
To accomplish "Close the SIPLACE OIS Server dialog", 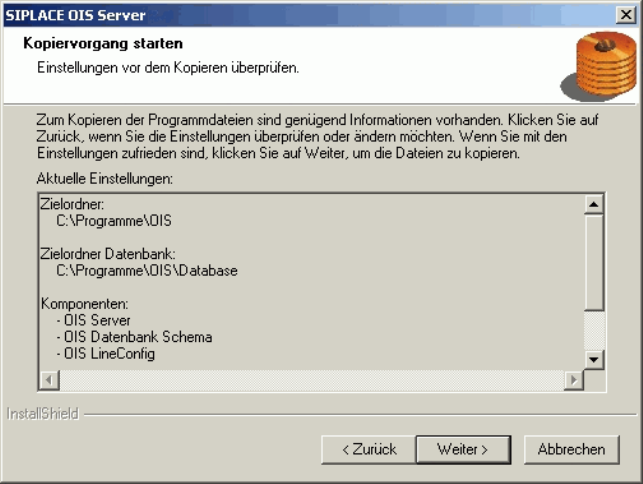I will click(x=627, y=15).
